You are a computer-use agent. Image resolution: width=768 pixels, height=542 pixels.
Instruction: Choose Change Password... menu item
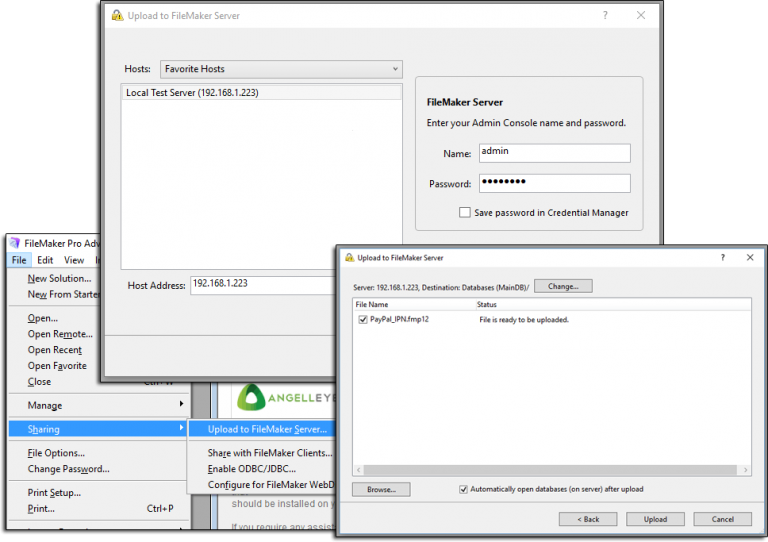click(69, 469)
